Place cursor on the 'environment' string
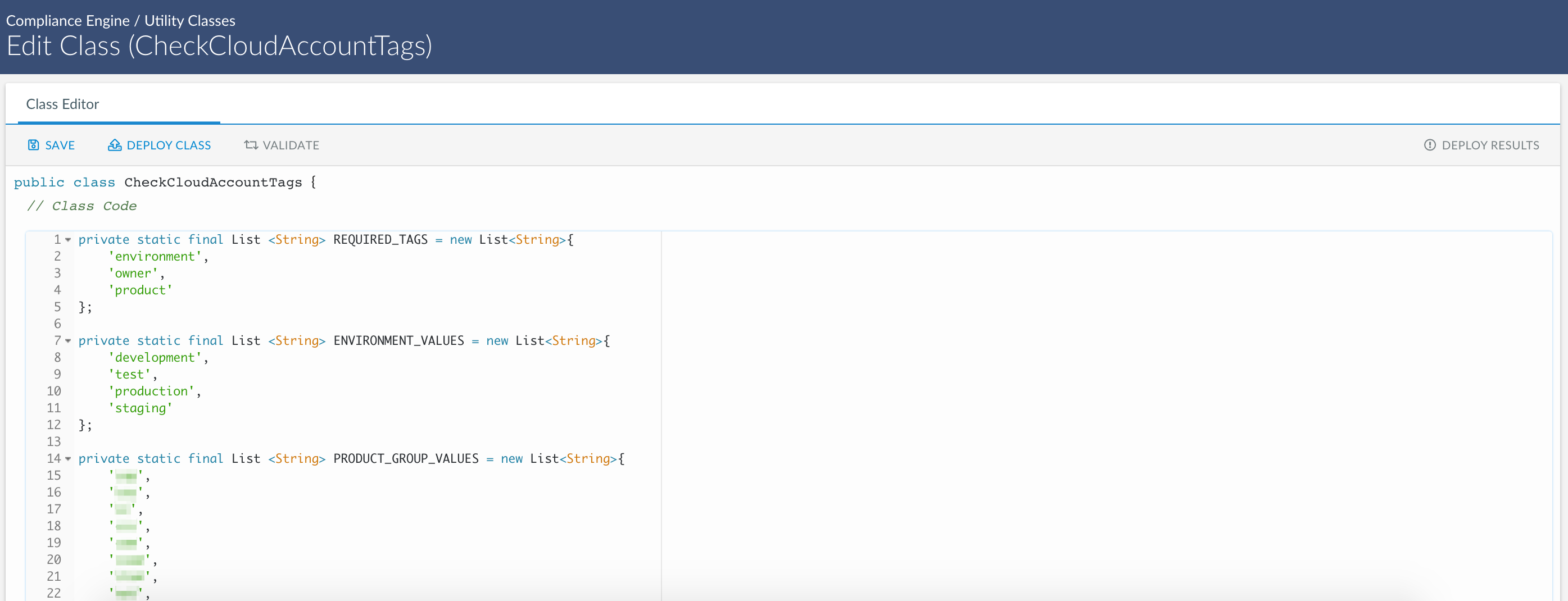 [155, 257]
